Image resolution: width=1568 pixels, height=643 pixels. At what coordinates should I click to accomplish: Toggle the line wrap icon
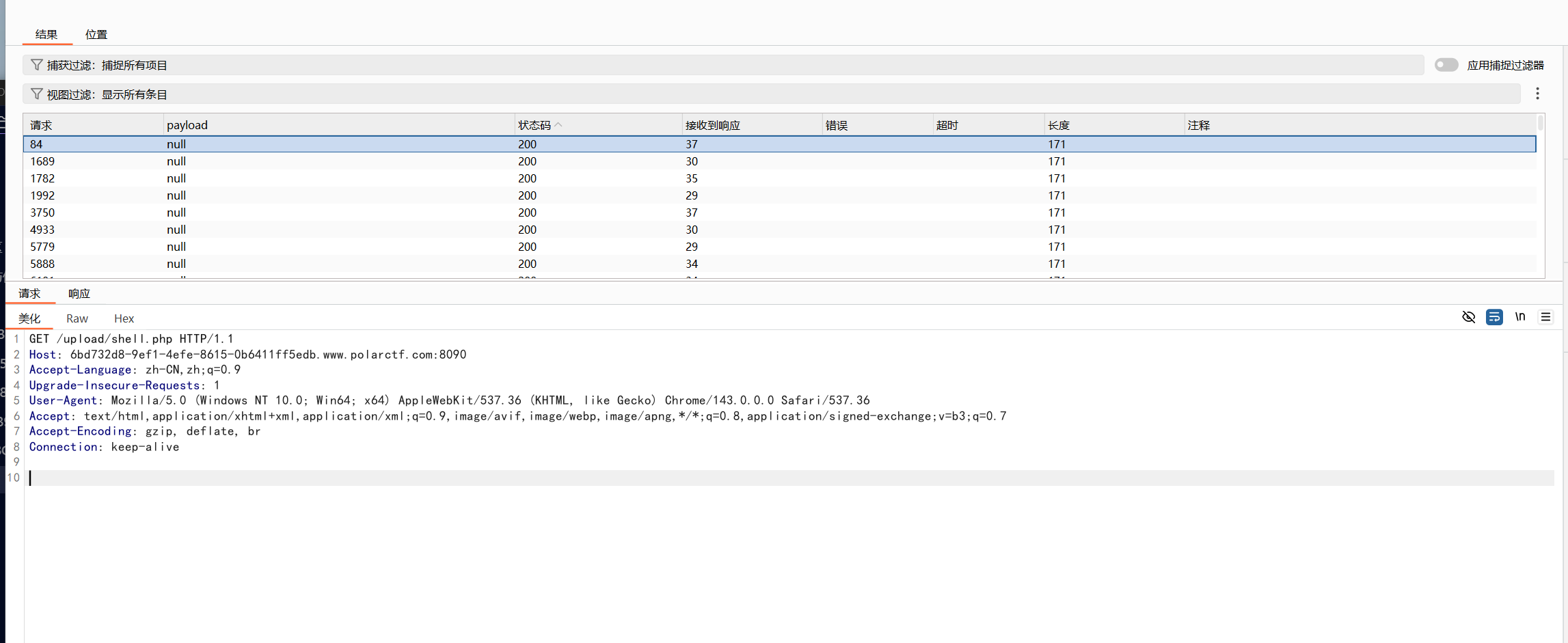tap(1494, 317)
